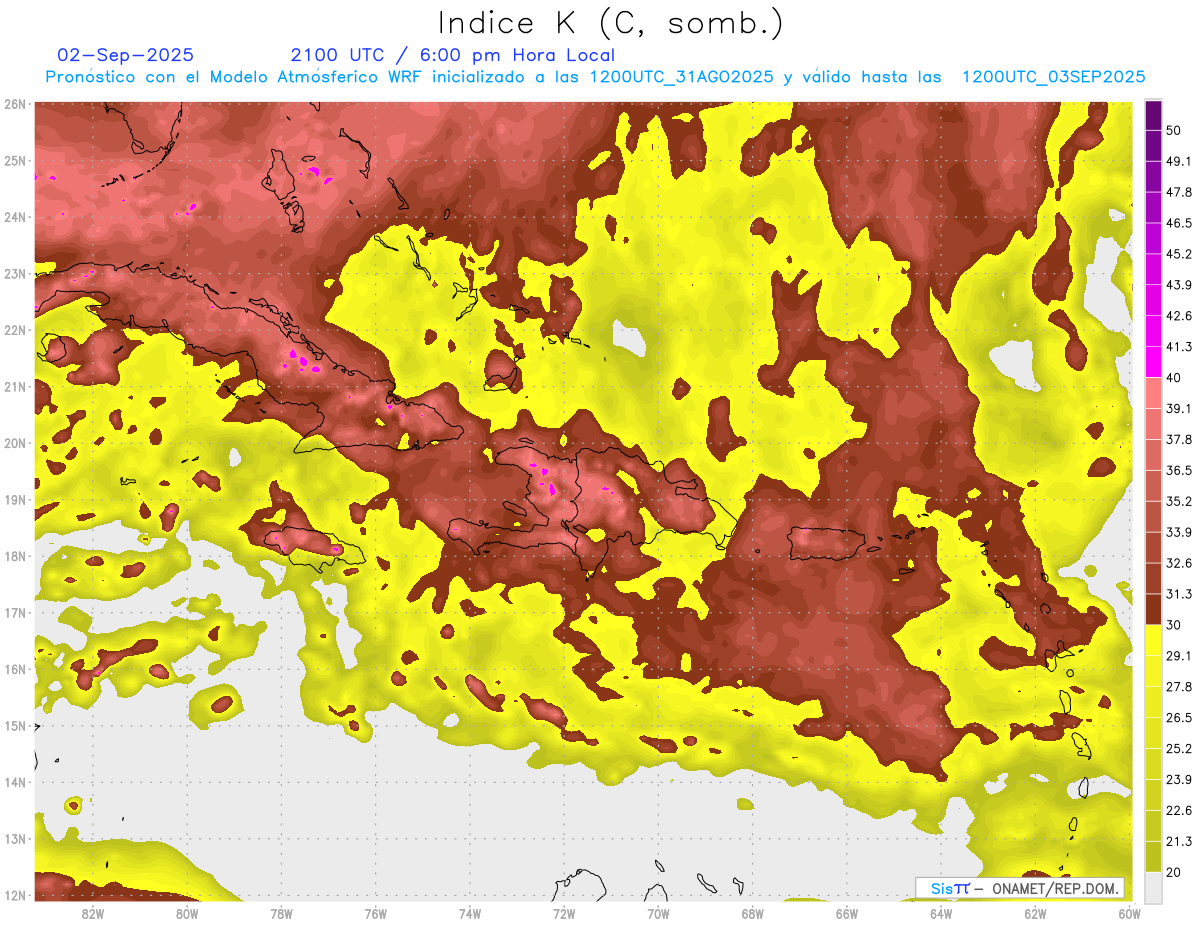
Task: Click the color bar value label '35.2'
Action: 1179,501
